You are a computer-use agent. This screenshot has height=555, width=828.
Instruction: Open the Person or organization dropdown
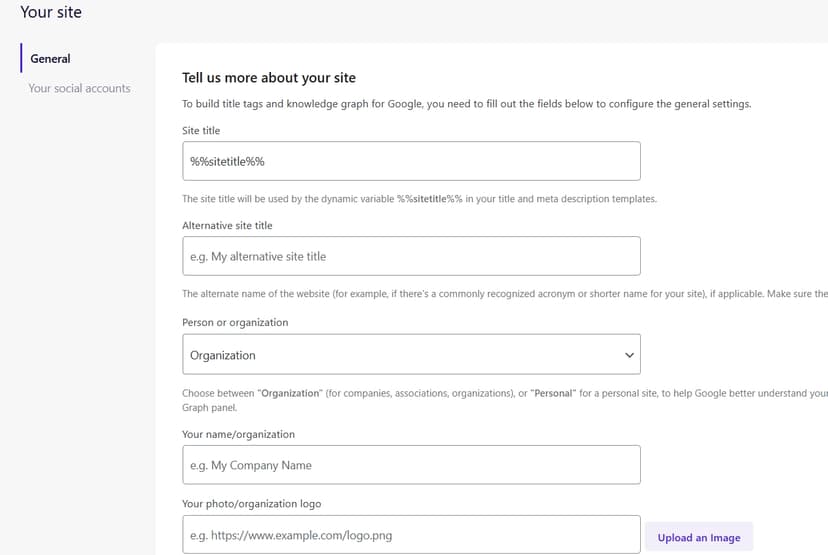click(x=411, y=354)
